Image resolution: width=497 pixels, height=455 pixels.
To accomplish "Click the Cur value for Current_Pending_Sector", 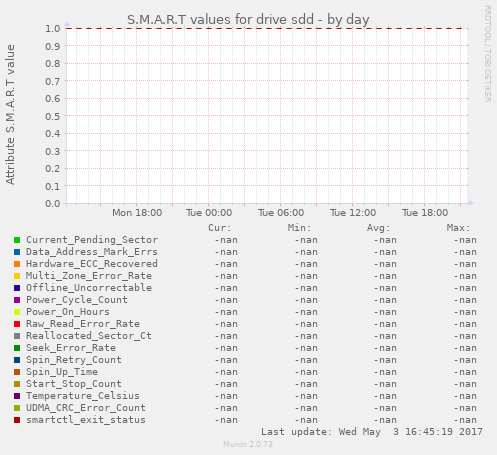I will click(226, 240).
